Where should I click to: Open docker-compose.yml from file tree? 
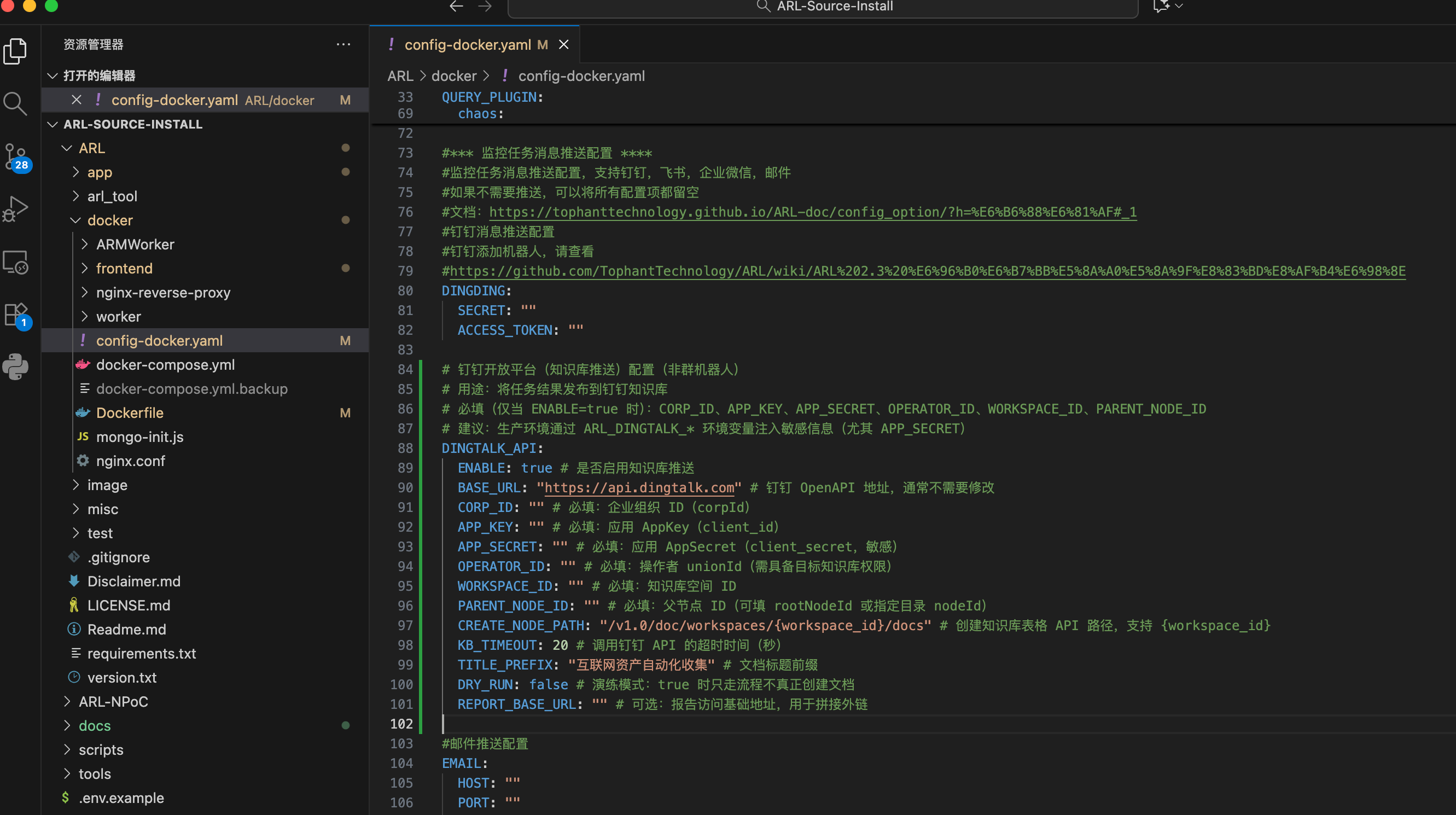coord(165,364)
